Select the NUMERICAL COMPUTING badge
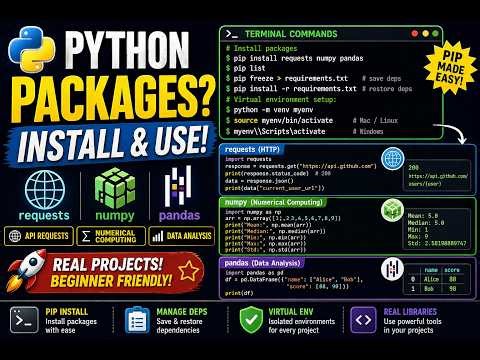 (x=111, y=236)
